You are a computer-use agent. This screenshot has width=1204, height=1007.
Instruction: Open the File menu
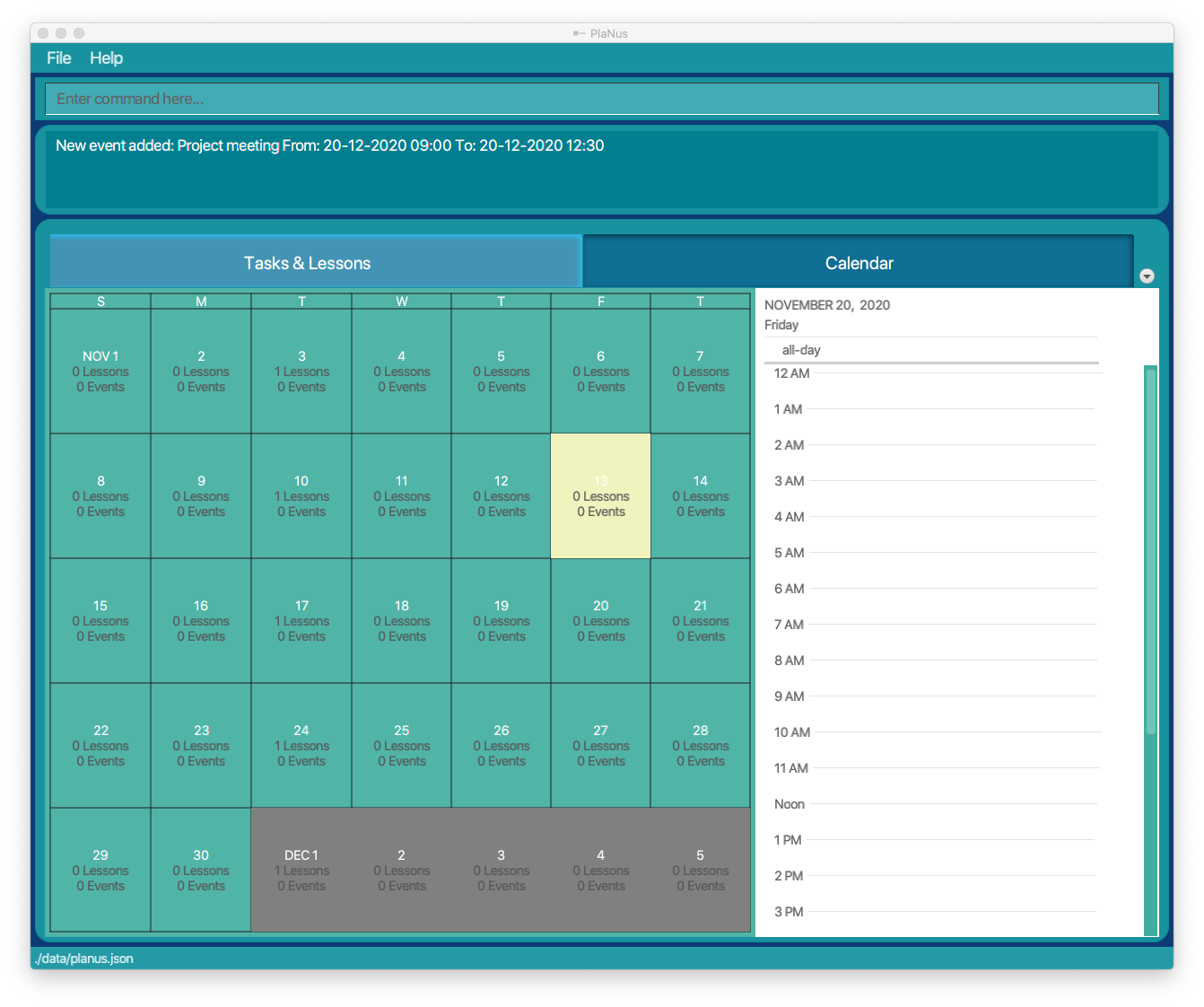(x=59, y=58)
